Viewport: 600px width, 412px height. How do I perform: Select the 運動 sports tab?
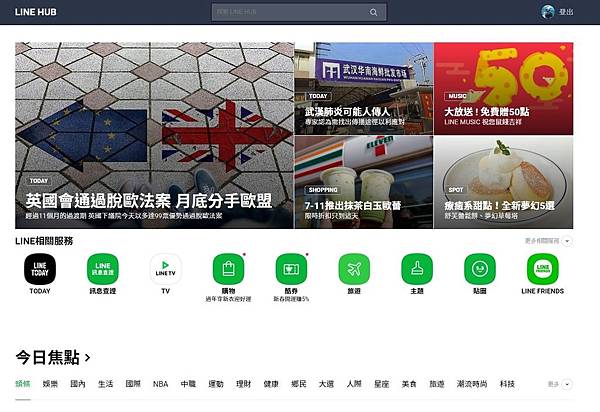pos(216,384)
